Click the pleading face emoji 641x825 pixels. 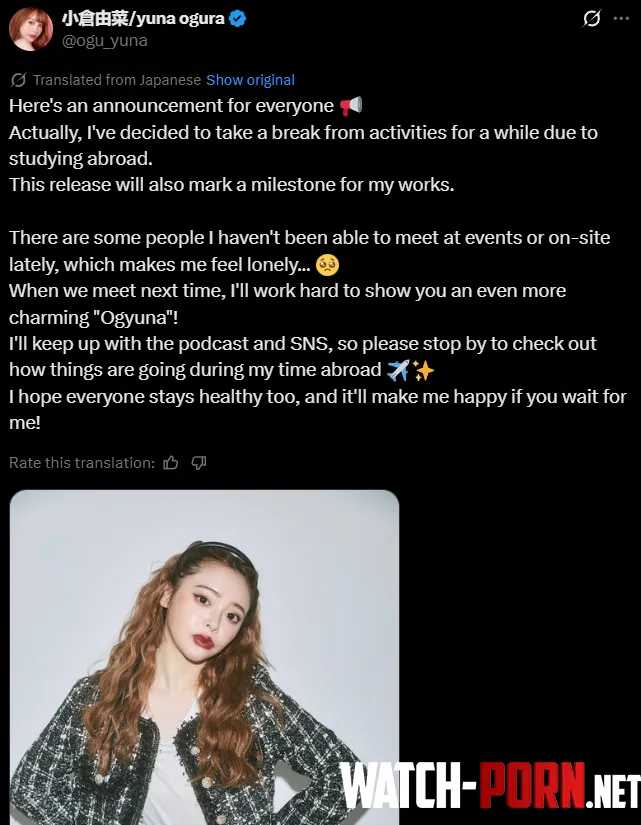(326, 265)
